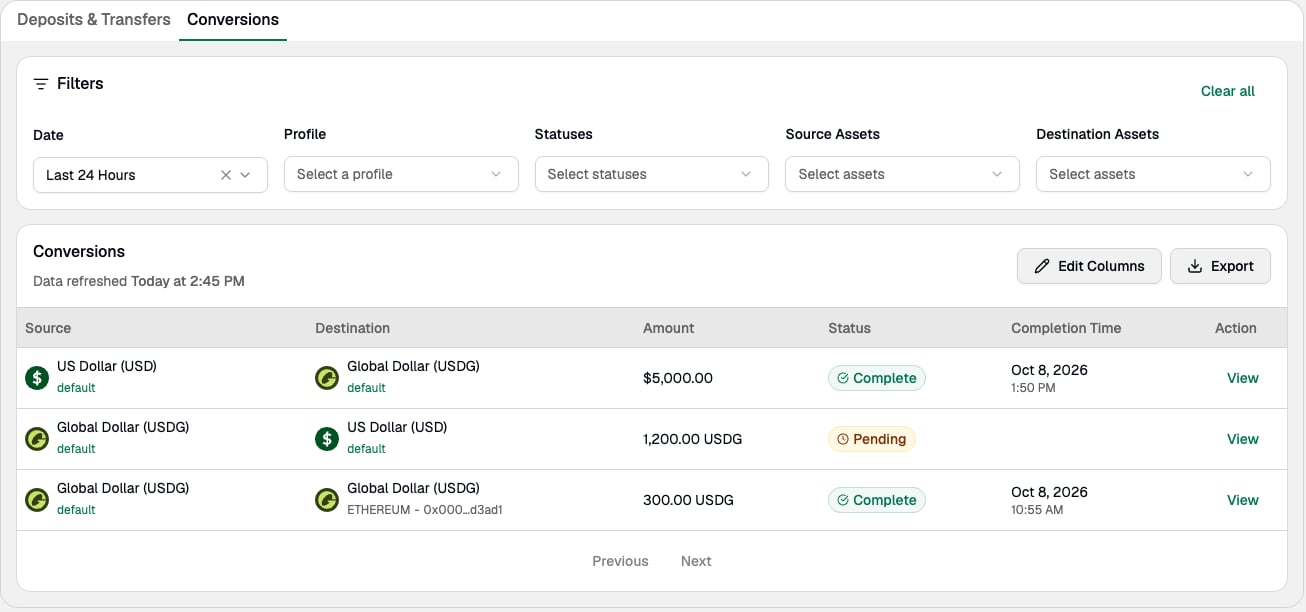Image resolution: width=1306 pixels, height=612 pixels.
Task: Click the Status column header
Action: [849, 328]
